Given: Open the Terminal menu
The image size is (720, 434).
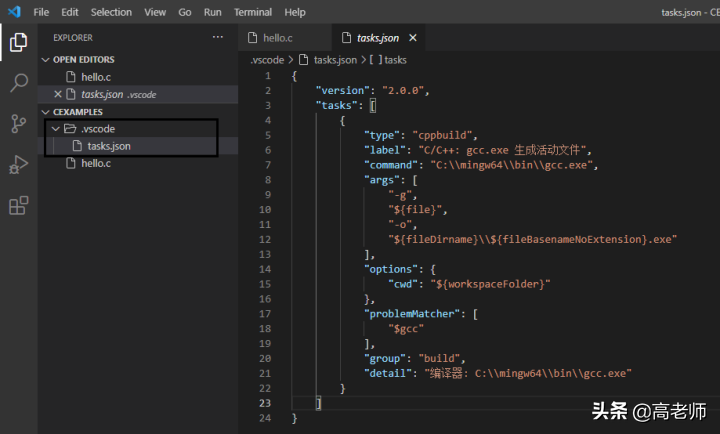Looking at the screenshot, I should [x=253, y=12].
